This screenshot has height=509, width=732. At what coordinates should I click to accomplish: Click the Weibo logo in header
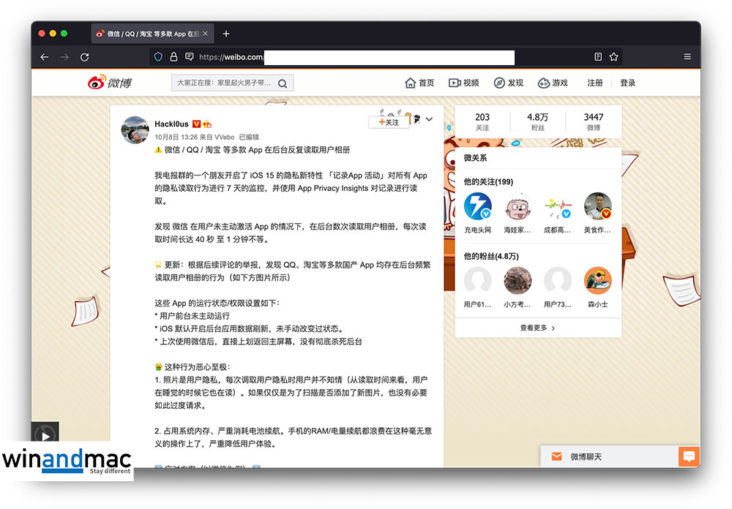(109, 83)
